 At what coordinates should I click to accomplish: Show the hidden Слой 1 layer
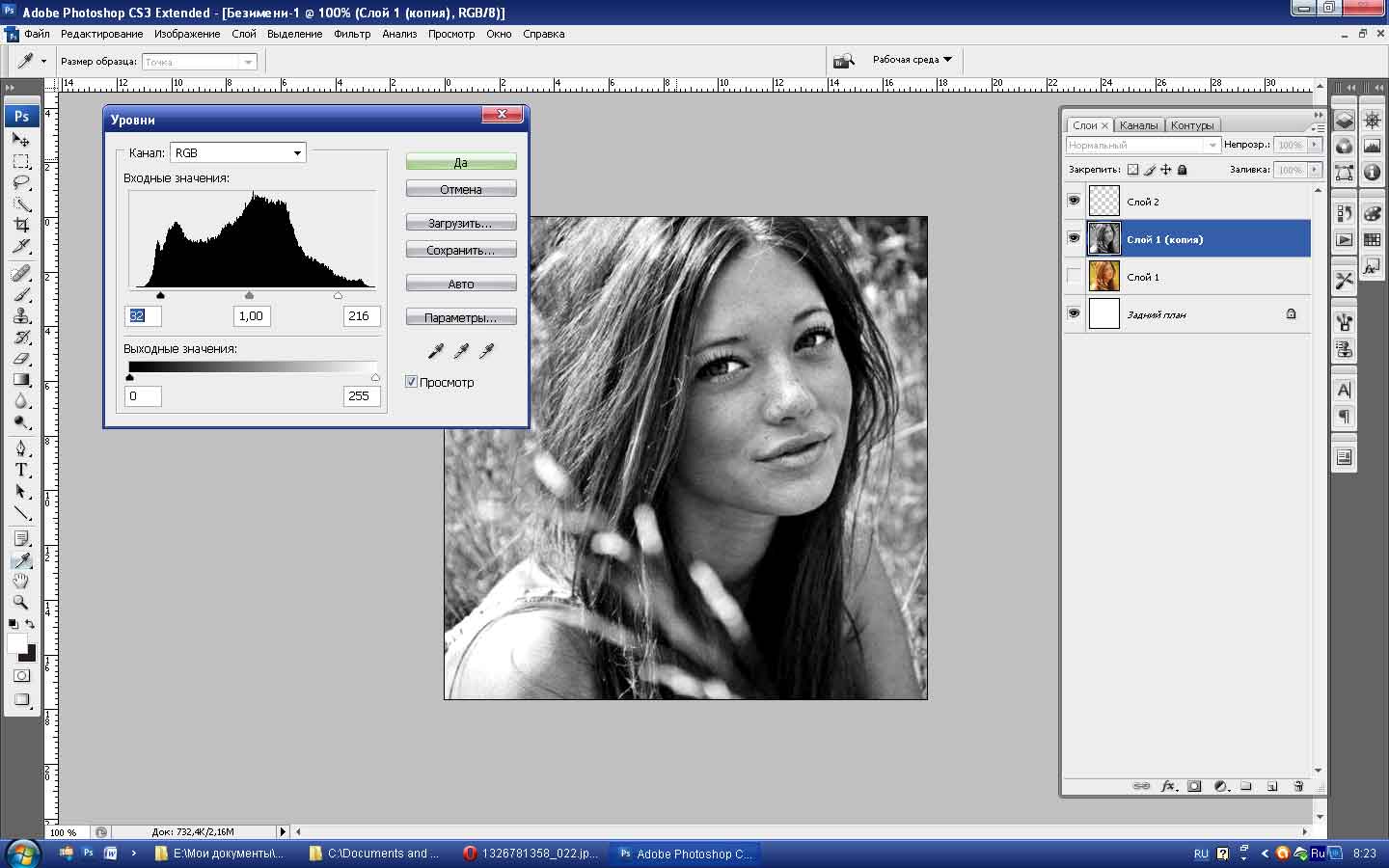click(x=1074, y=277)
